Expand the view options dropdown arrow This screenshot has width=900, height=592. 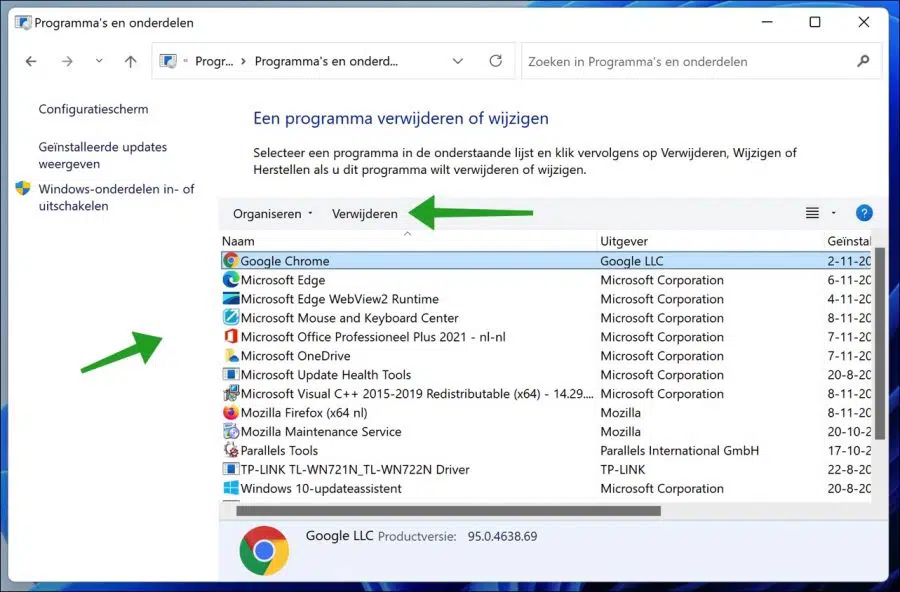(833, 213)
